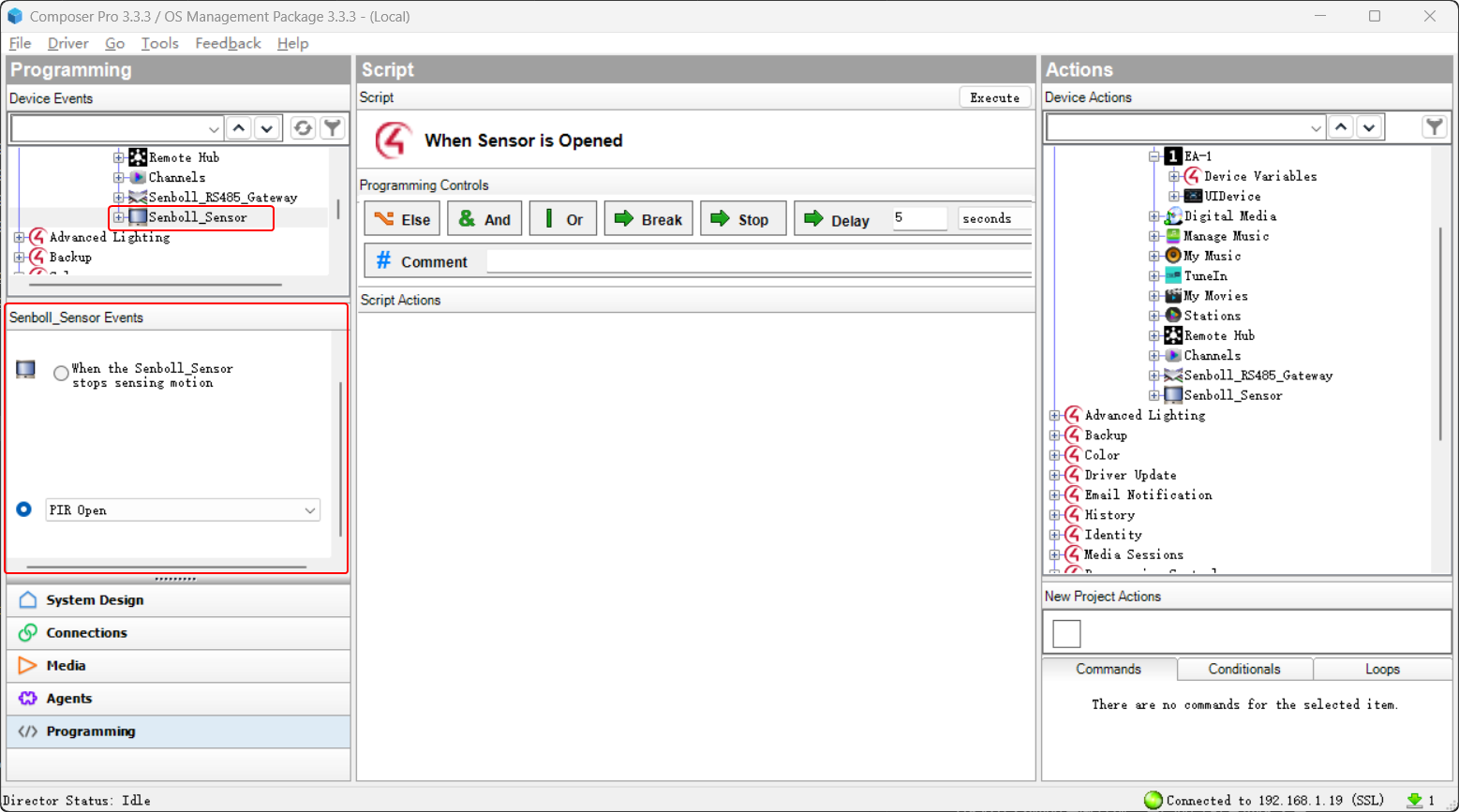Open the PIR Open event dropdown

[309, 510]
